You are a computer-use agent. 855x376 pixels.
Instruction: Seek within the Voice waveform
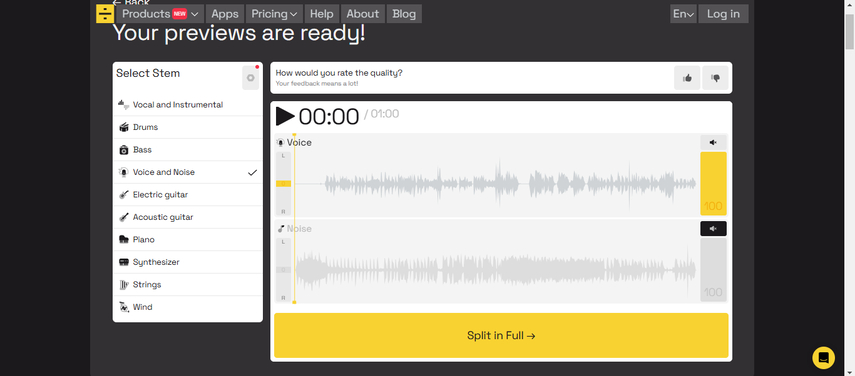(495, 184)
